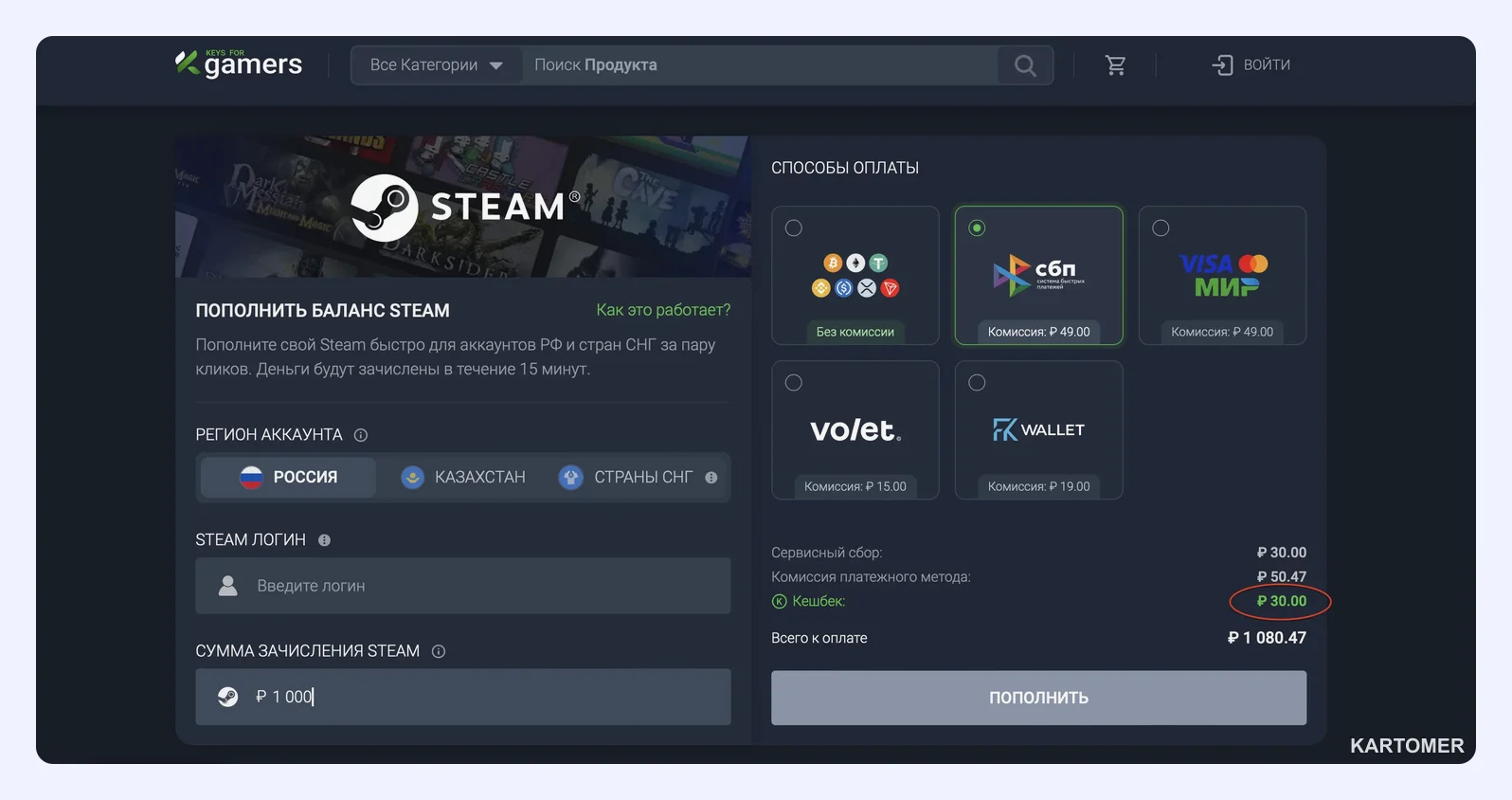This screenshot has width=1512, height=800.
Task: Open the Как это работает? link
Action: [x=663, y=310]
